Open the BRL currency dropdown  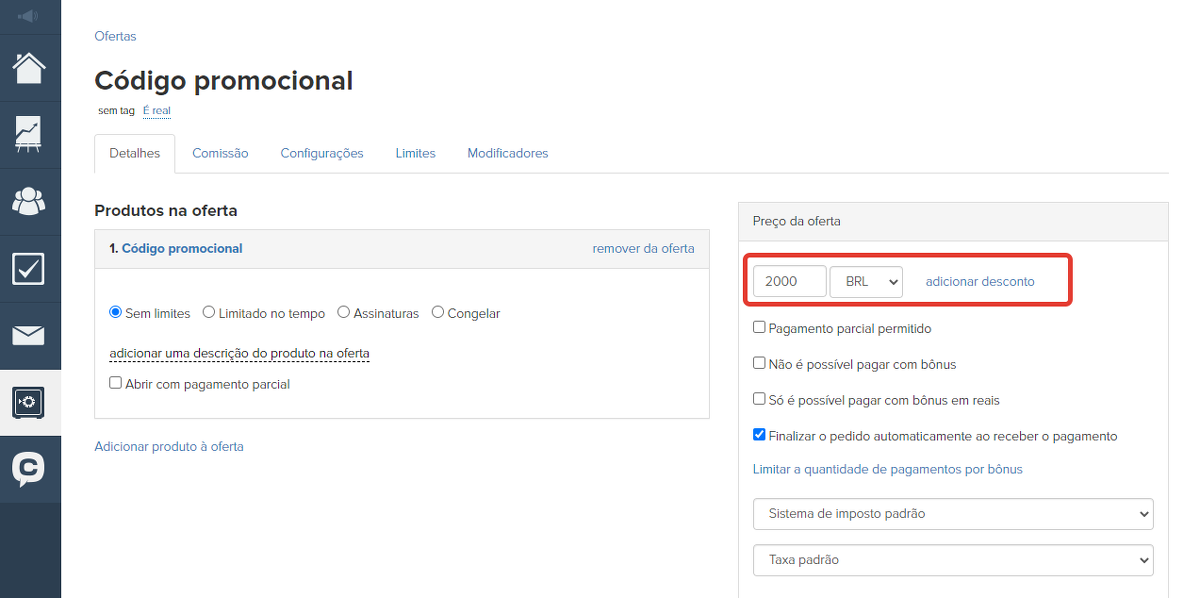[866, 282]
